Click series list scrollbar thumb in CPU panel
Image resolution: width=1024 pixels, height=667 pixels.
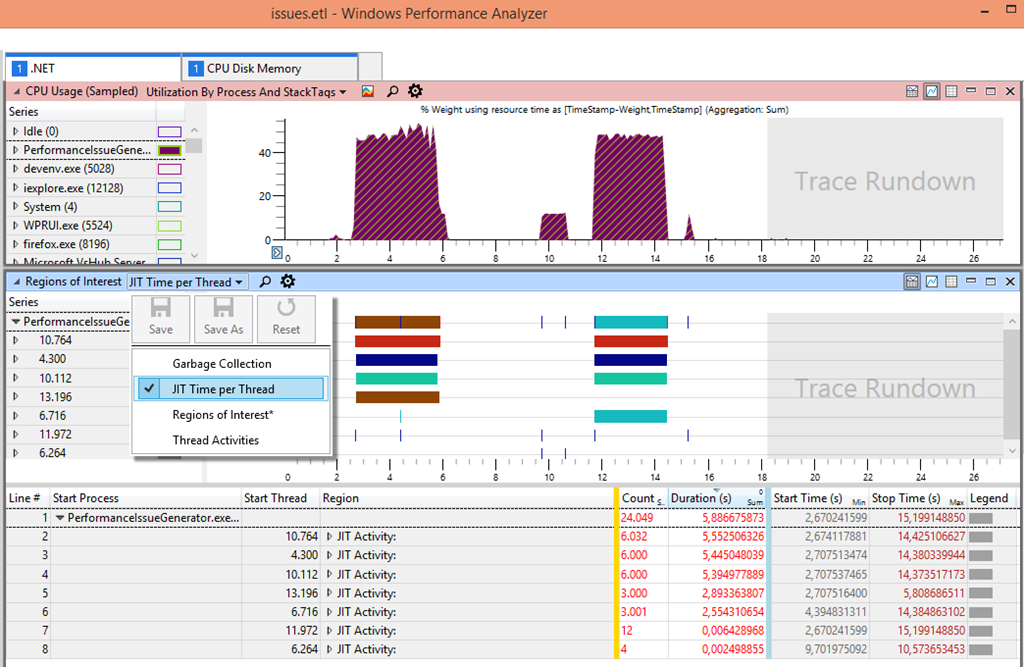click(194, 146)
